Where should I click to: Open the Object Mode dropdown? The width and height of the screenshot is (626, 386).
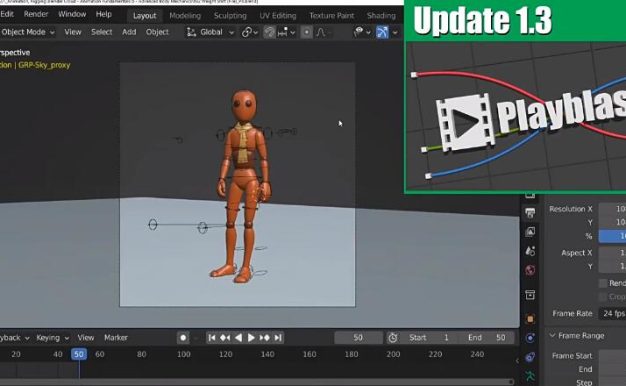pos(27,32)
